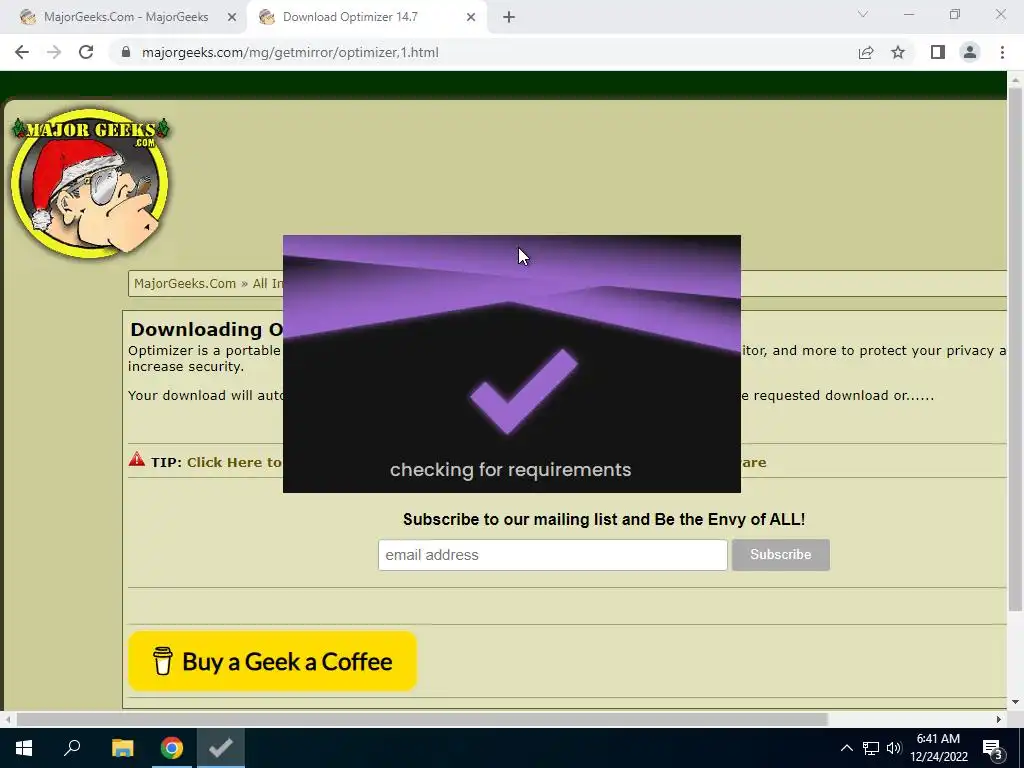Open a new tab
This screenshot has width=1024, height=768.
(x=509, y=17)
